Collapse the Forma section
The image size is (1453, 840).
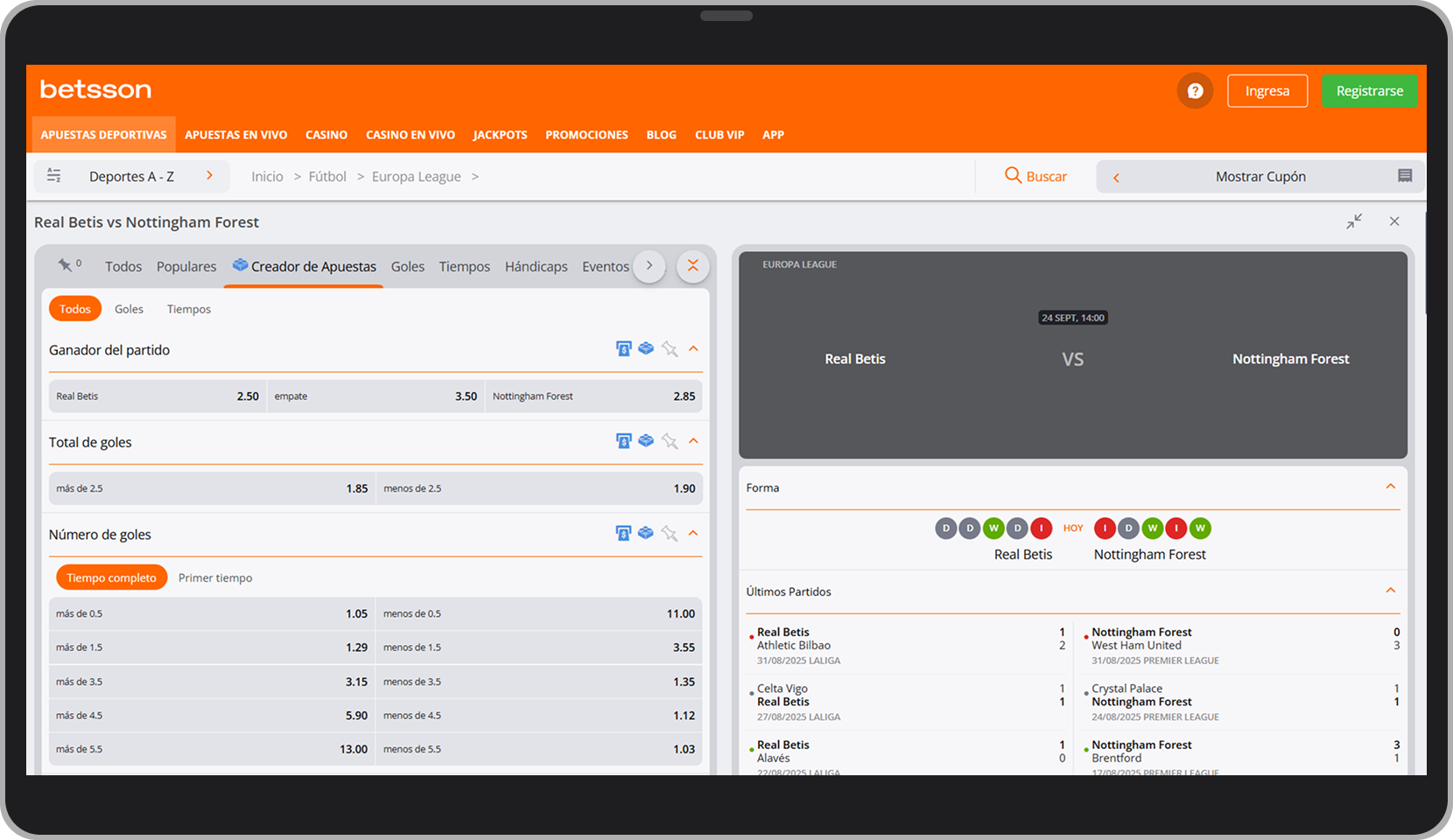(x=1391, y=486)
